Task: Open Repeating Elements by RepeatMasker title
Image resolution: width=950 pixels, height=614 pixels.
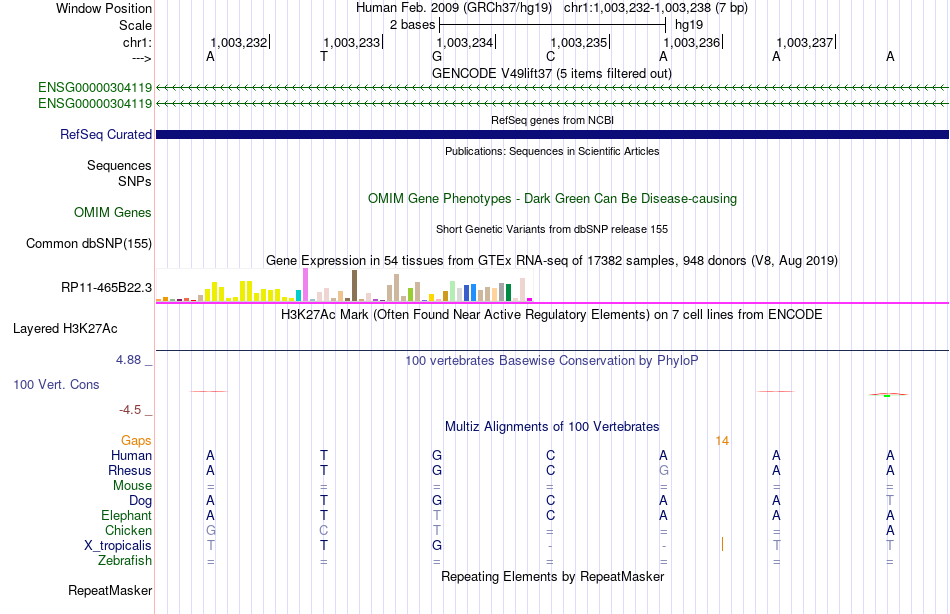Action: click(552, 576)
